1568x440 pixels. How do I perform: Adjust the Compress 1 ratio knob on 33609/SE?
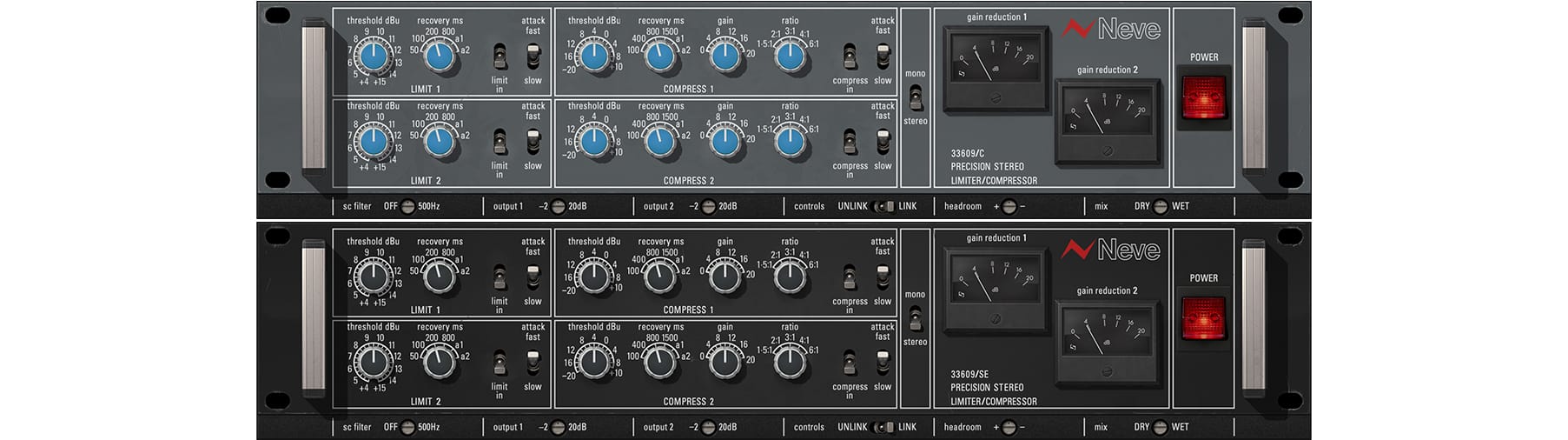pos(790,277)
